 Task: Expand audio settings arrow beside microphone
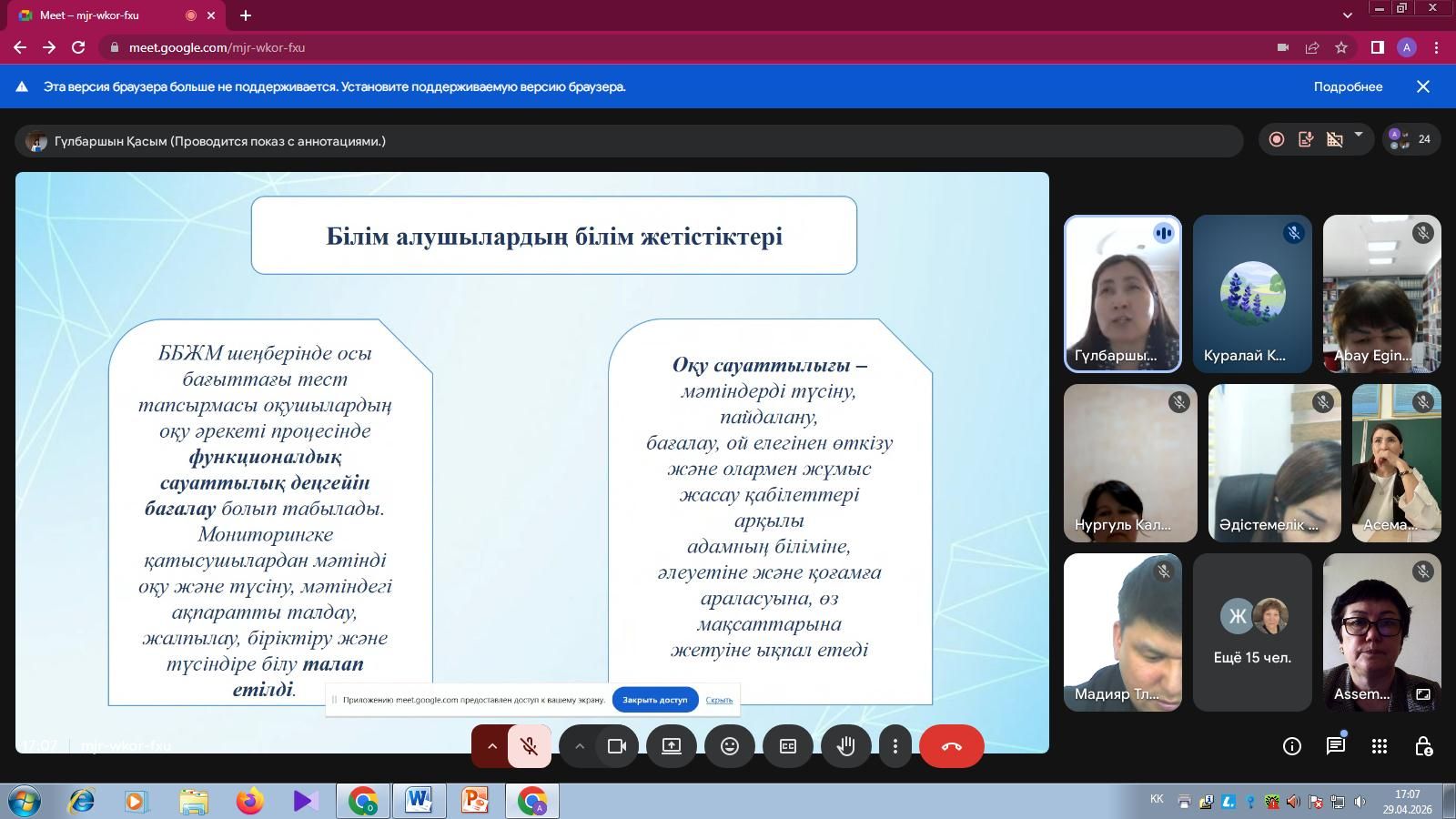point(491,746)
